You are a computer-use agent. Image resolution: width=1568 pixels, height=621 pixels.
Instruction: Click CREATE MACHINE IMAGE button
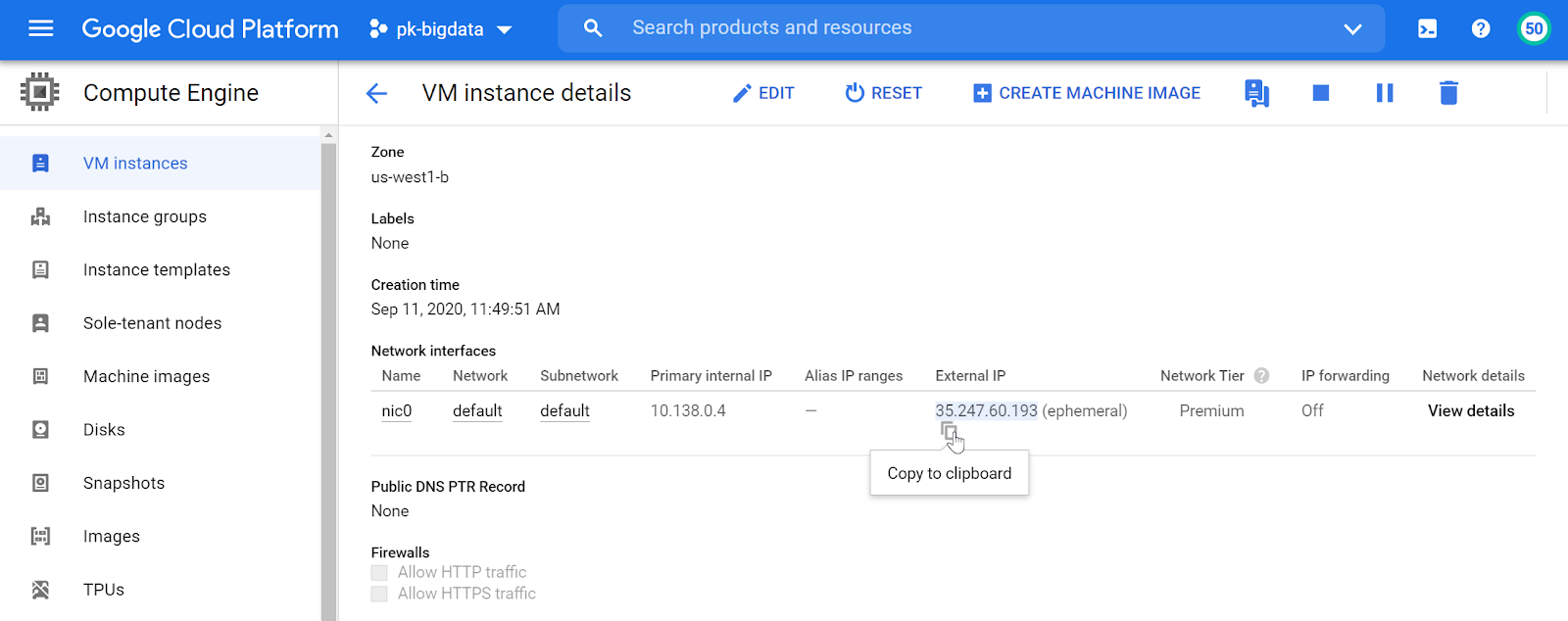click(1087, 93)
